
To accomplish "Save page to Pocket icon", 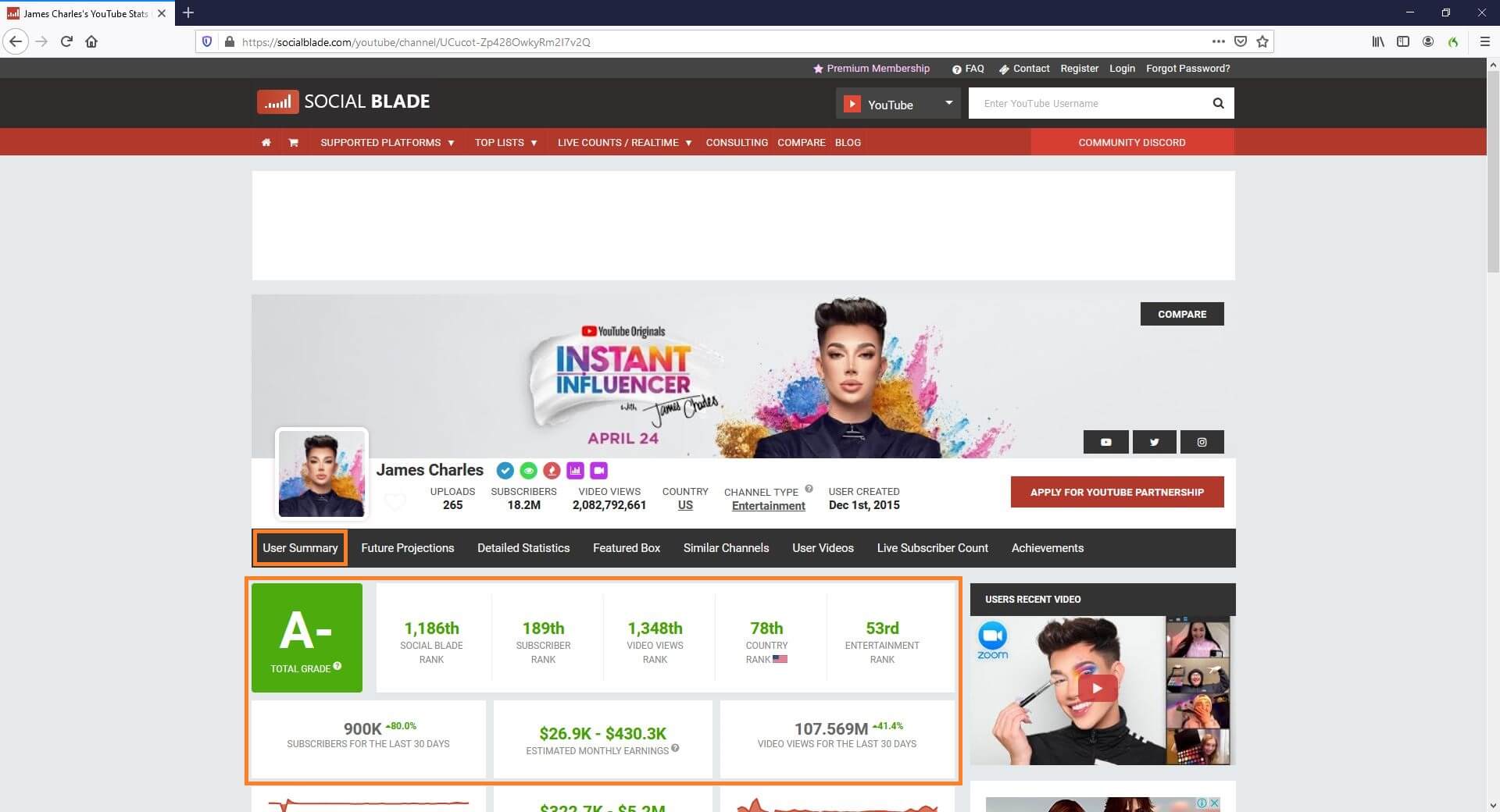I will point(1240,41).
